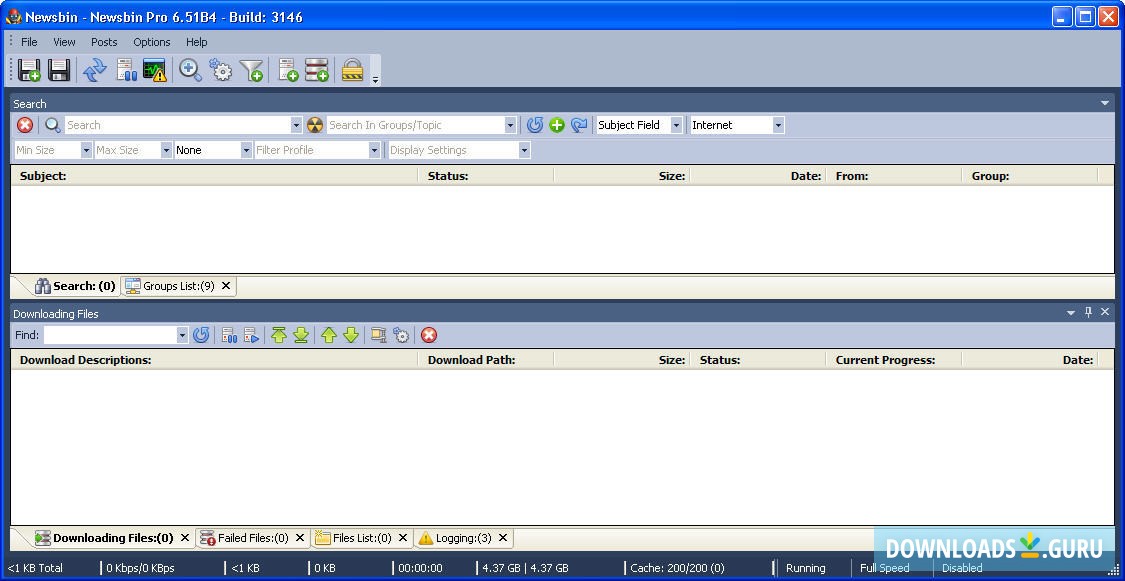This screenshot has width=1125, height=581.
Task: Click the green funnel filter icon
Action: click(252, 70)
